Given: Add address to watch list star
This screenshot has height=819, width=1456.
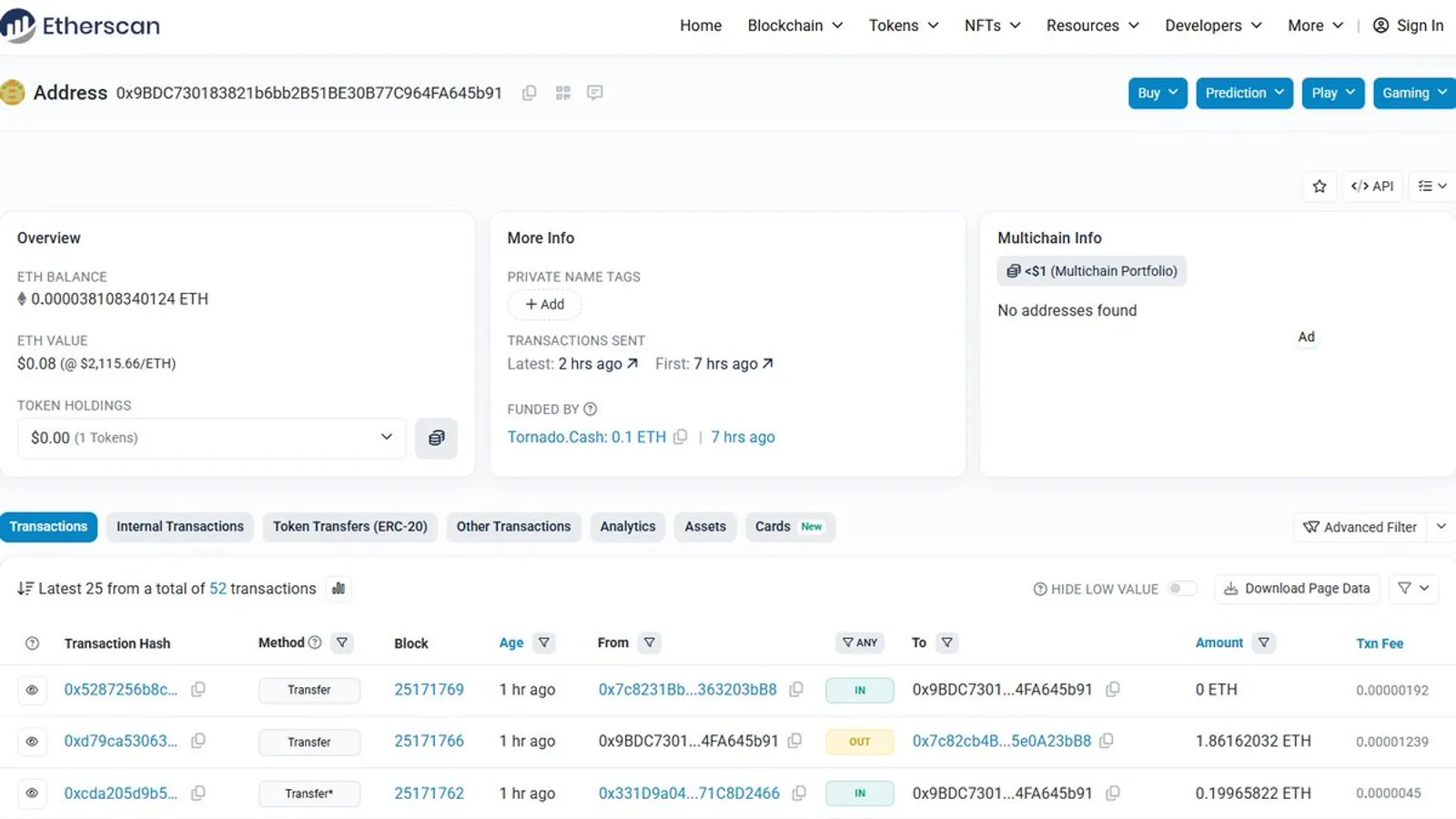Looking at the screenshot, I should point(1319,186).
